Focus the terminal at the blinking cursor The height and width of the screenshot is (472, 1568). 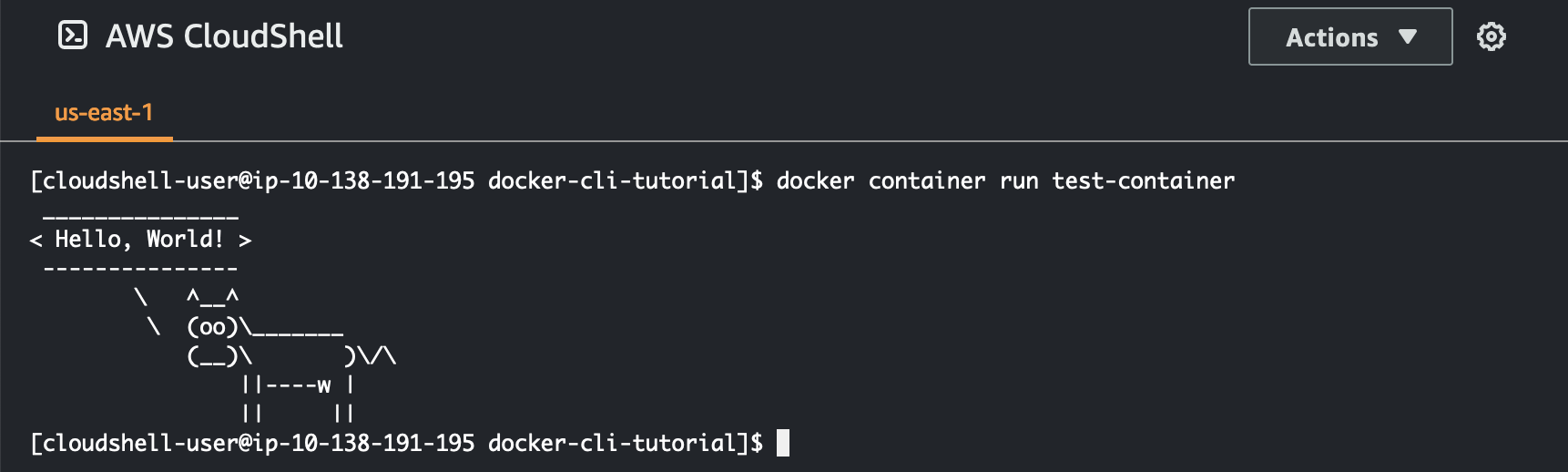(783, 443)
